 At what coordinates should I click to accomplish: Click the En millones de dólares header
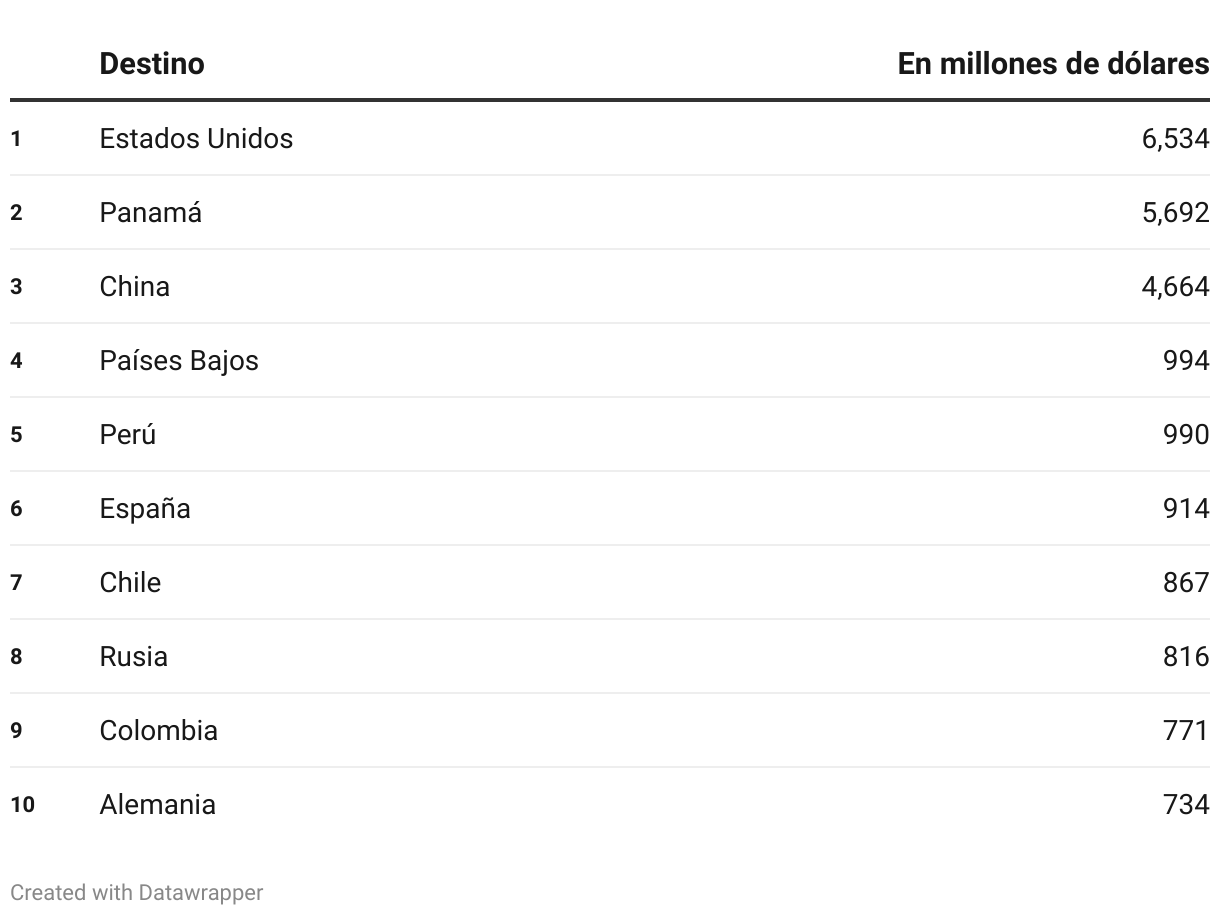click(x=1053, y=64)
